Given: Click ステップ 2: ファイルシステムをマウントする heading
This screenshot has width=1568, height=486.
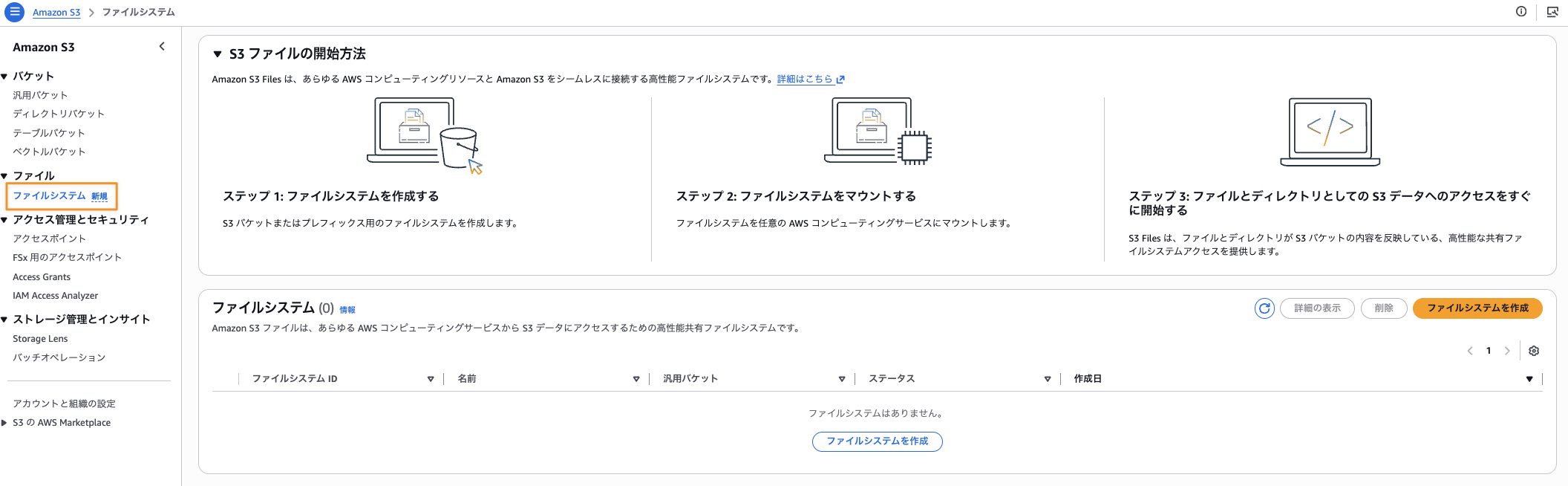Looking at the screenshot, I should pyautogui.click(x=796, y=196).
